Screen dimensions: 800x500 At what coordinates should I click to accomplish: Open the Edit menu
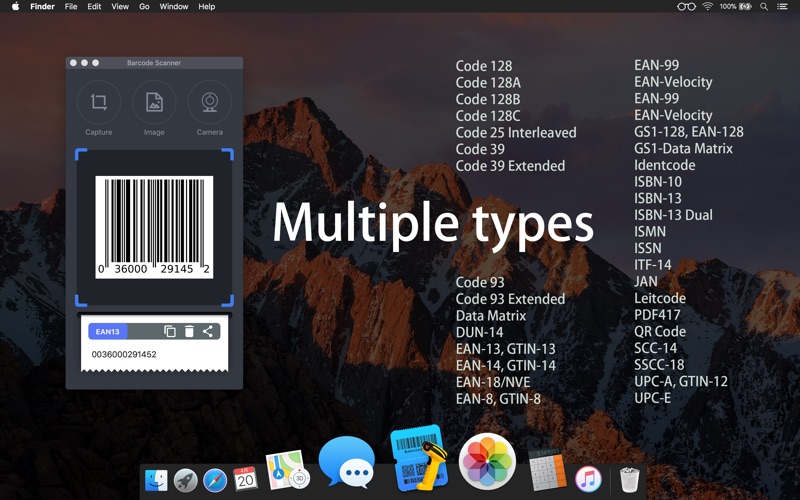point(94,7)
